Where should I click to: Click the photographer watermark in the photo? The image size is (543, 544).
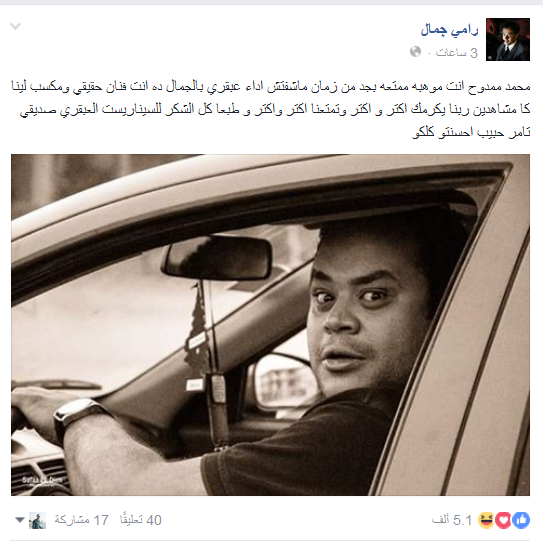pyautogui.click(x=43, y=481)
